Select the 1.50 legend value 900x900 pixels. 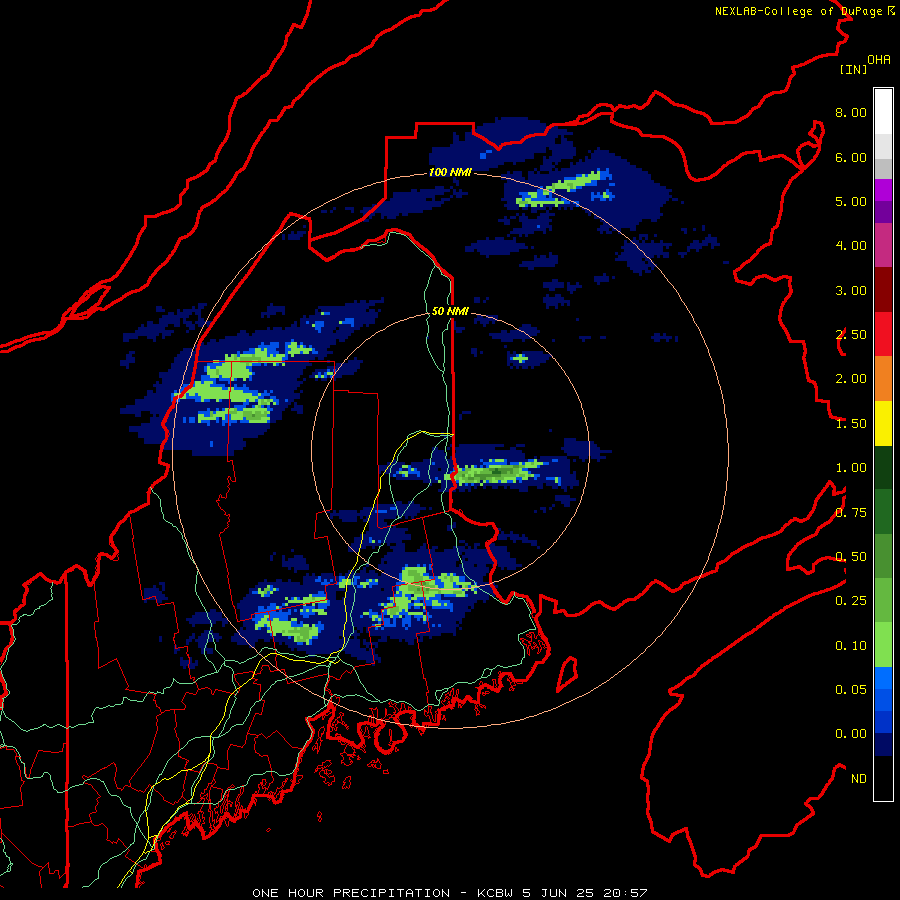[851, 424]
